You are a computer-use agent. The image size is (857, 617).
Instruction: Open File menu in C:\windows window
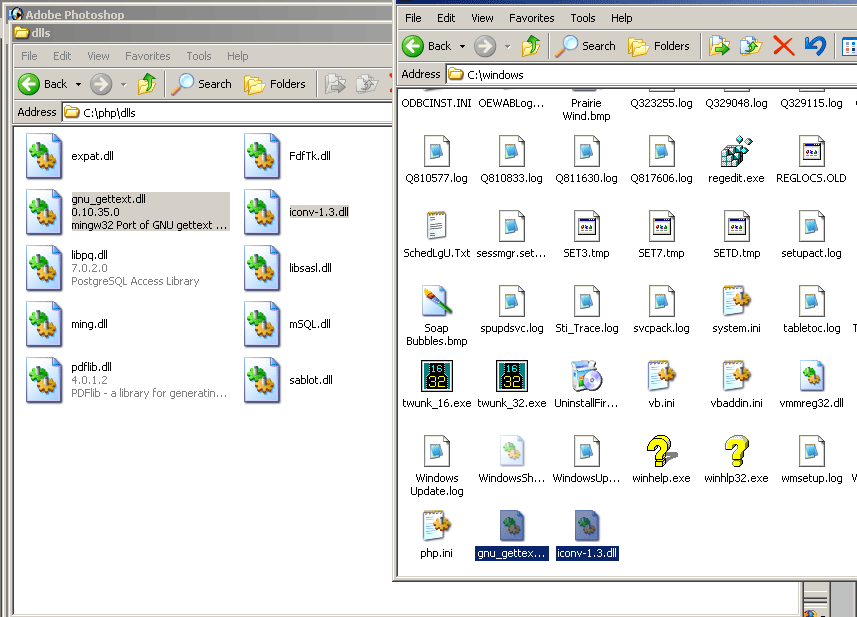point(413,18)
